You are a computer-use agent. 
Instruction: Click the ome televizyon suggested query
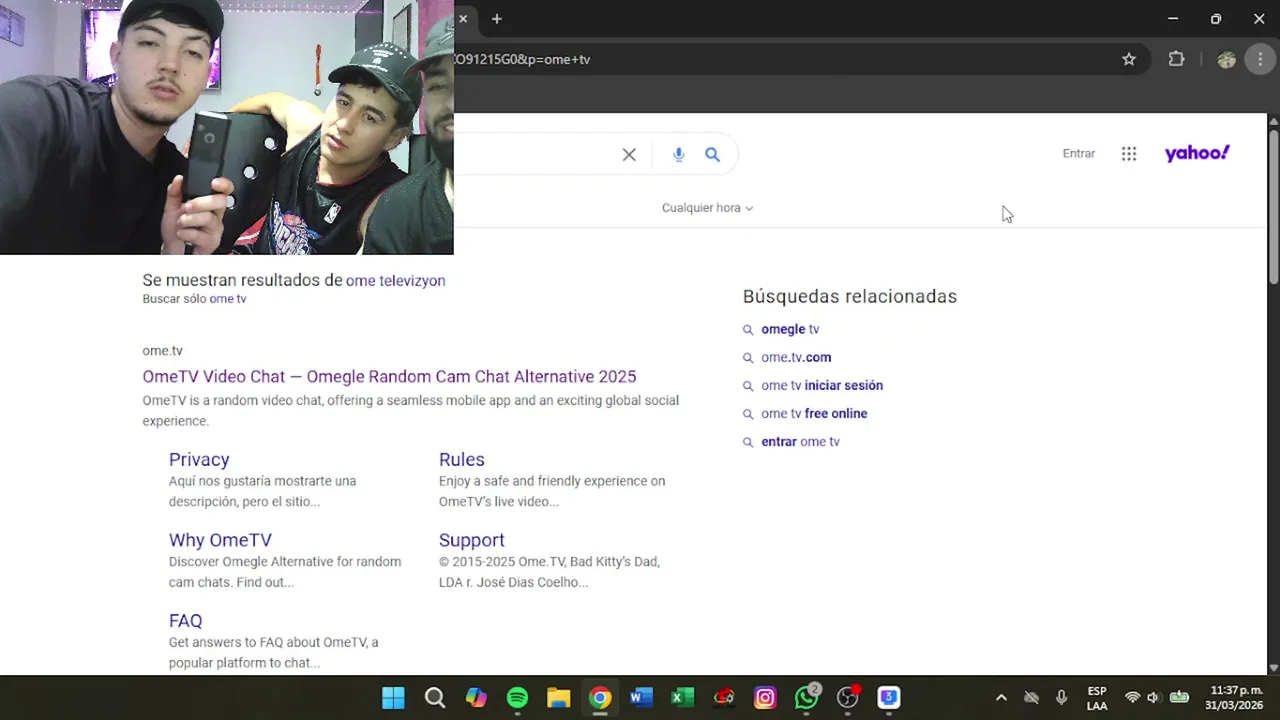point(395,281)
